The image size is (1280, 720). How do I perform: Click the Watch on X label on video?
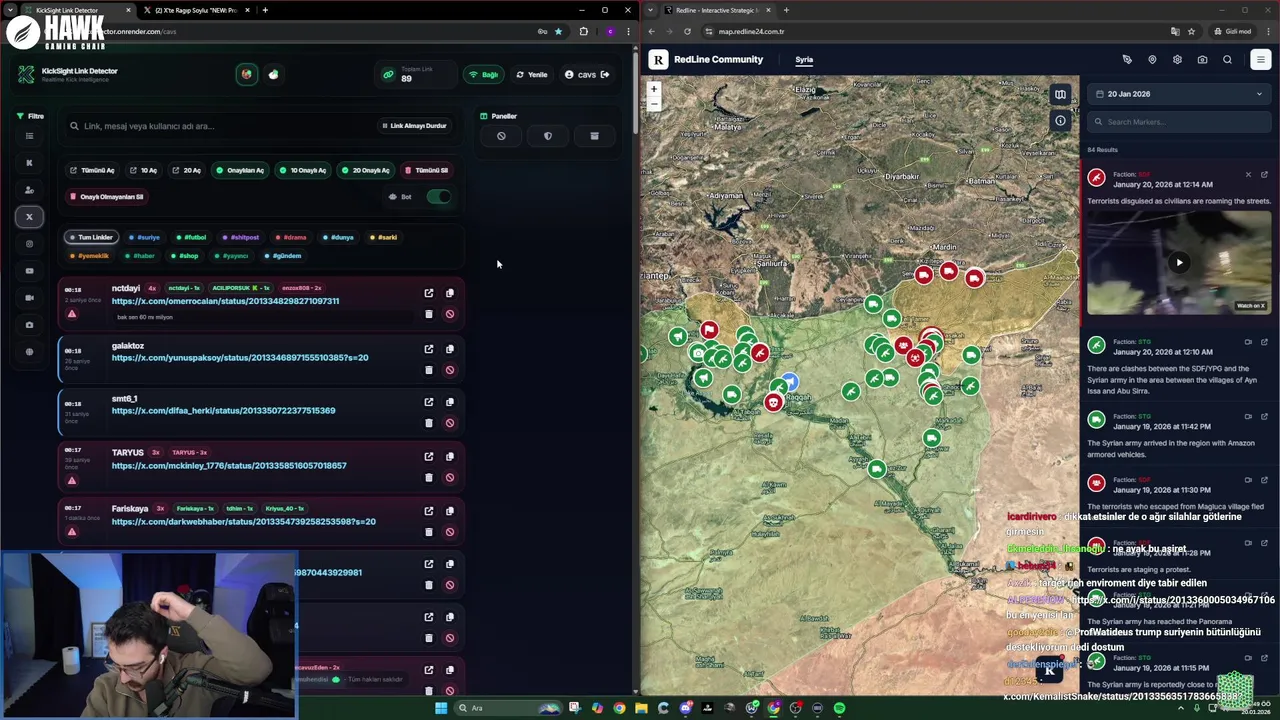(1251, 306)
